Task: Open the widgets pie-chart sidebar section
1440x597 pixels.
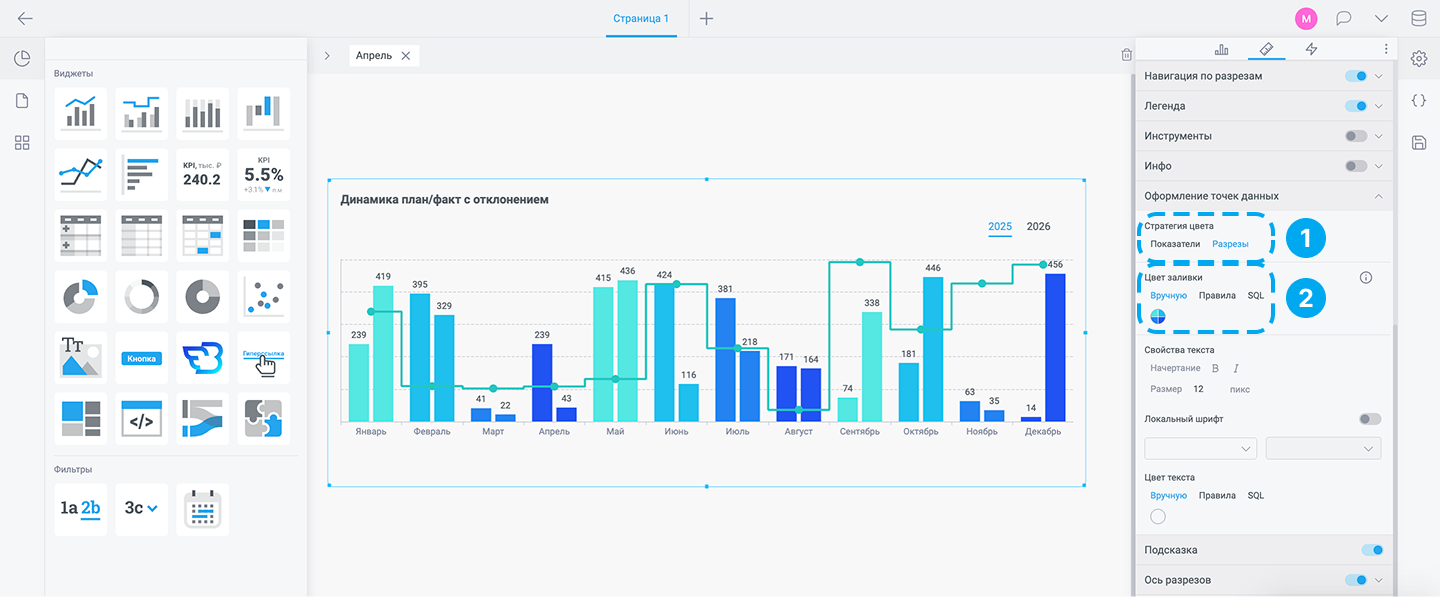Action: click(x=22, y=59)
